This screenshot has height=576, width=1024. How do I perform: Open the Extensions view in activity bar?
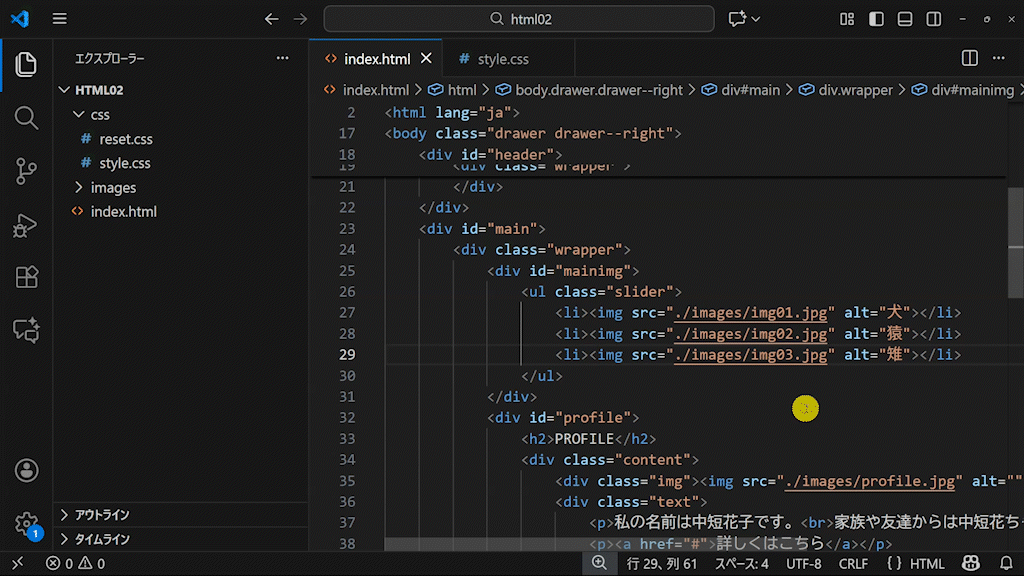coord(26,277)
